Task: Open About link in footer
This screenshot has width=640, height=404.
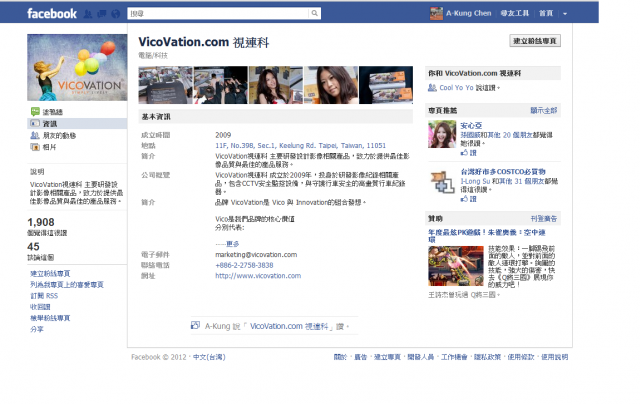Action: pyautogui.click(x=340, y=357)
